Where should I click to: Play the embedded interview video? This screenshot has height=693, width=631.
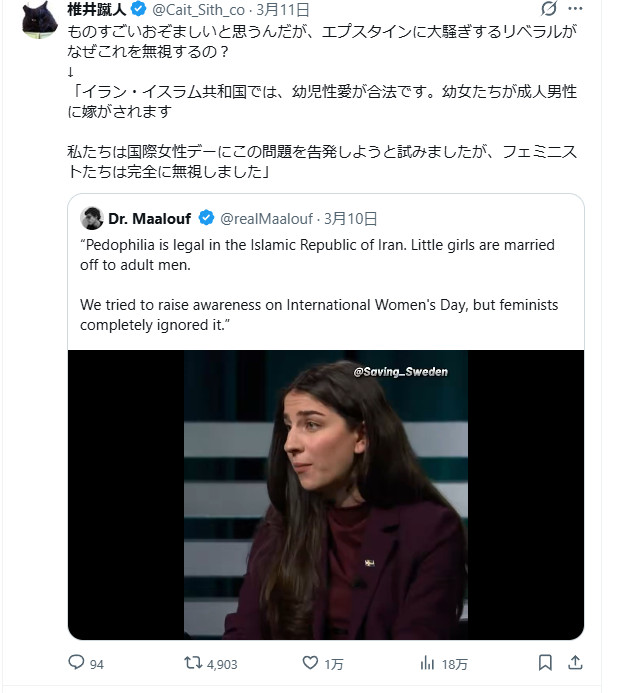[326, 495]
